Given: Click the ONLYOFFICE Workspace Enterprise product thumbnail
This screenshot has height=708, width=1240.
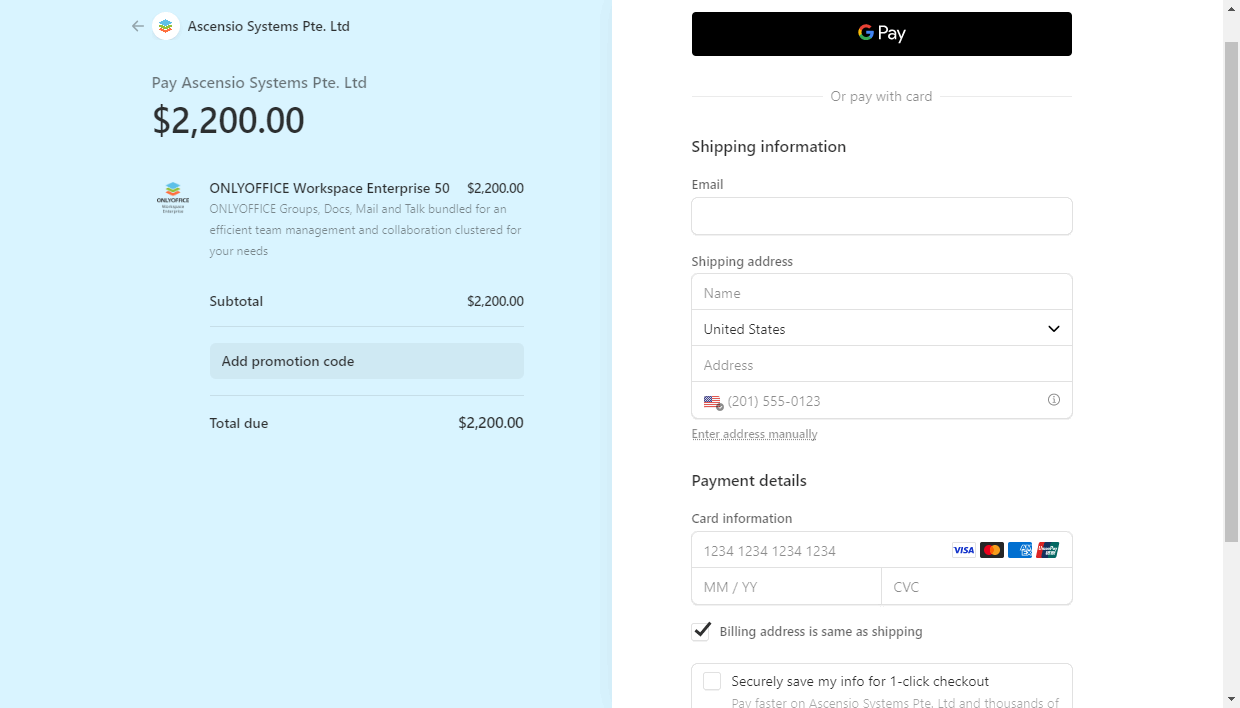Looking at the screenshot, I should point(172,197).
